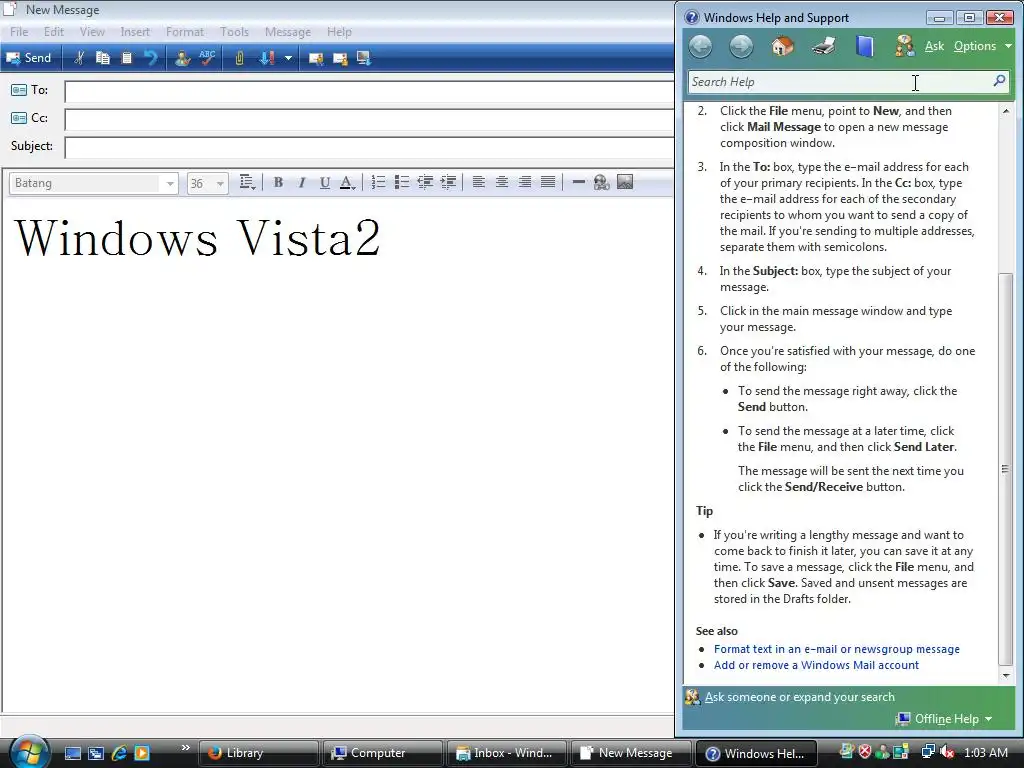1024x768 pixels.
Task: Click the Help window scroll down arrow
Action: (x=1006, y=676)
